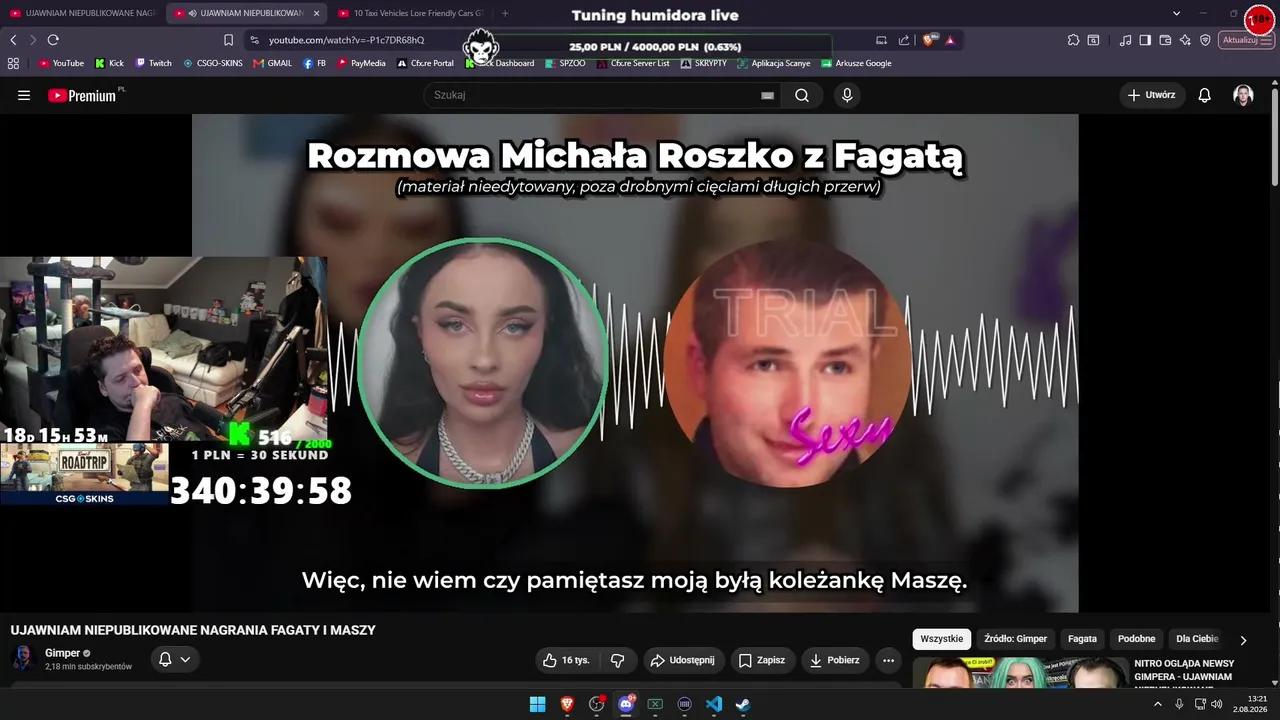The height and width of the screenshot is (720, 1280).
Task: Open YouTube notifications bell in header
Action: point(1205,95)
